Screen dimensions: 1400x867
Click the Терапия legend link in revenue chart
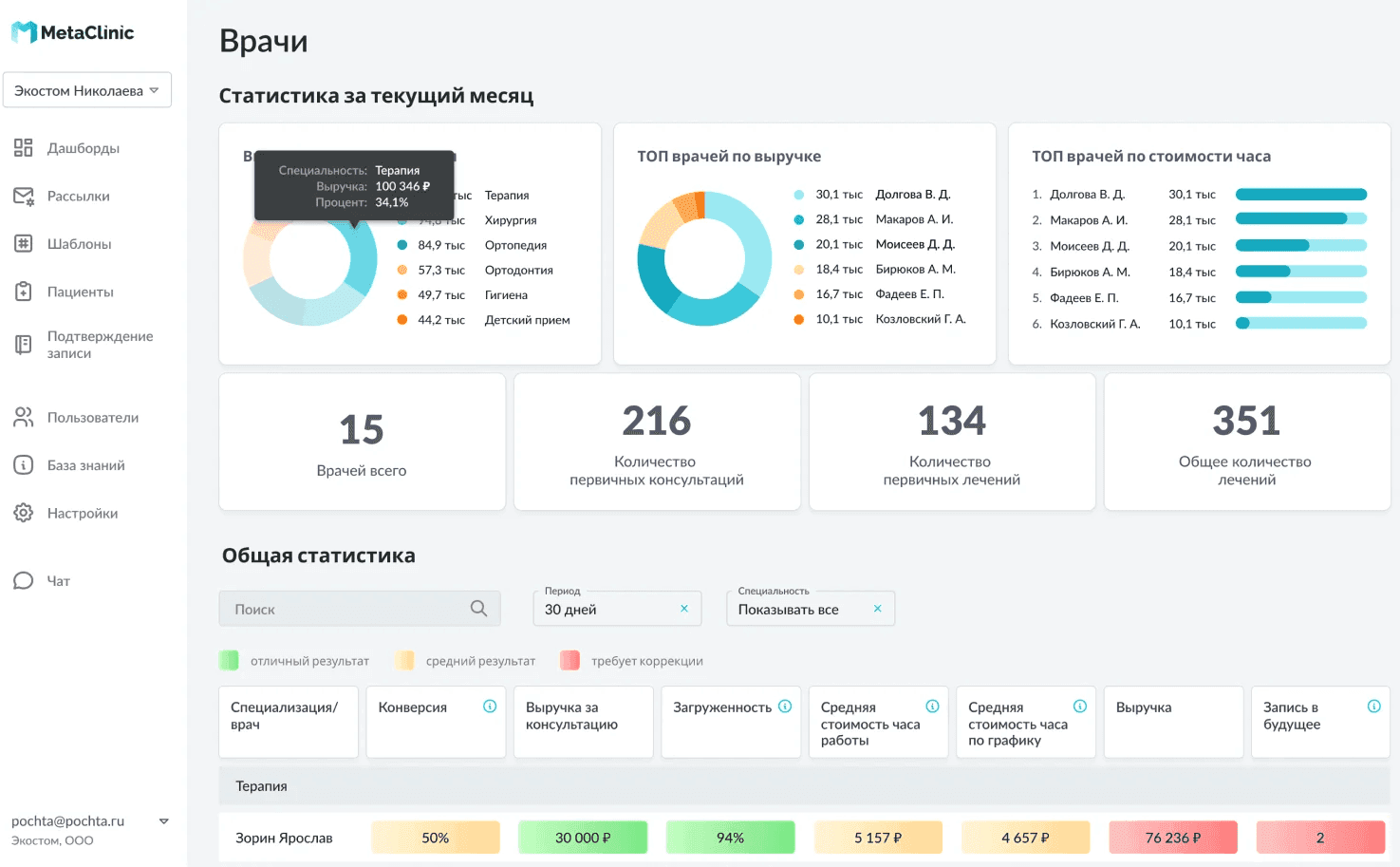507,195
